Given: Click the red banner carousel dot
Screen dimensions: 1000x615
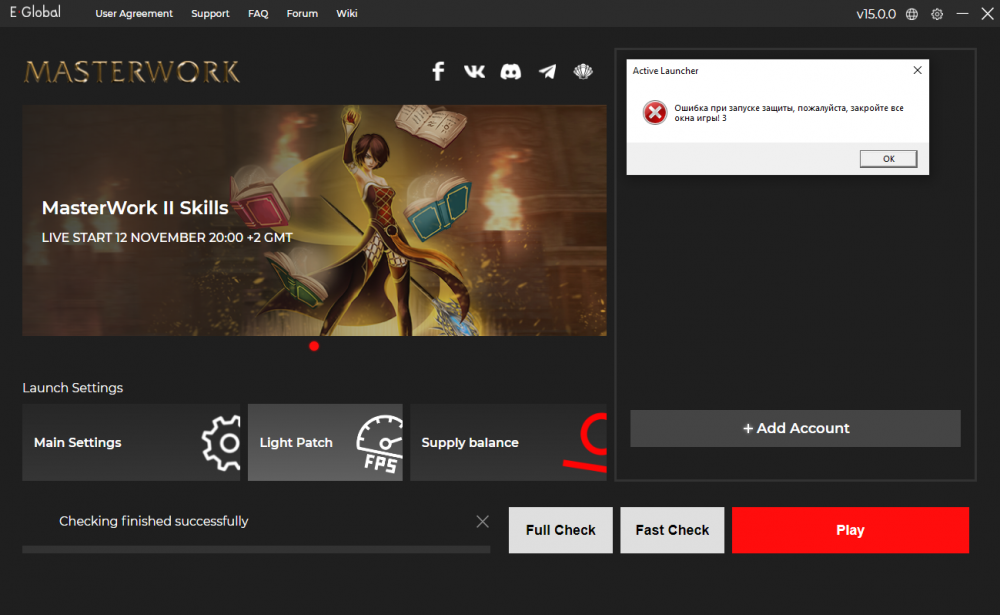Looking at the screenshot, I should 314,346.
